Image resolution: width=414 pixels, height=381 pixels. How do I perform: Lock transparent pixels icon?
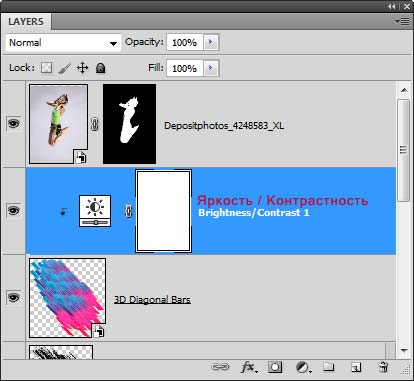pyautogui.click(x=46, y=68)
